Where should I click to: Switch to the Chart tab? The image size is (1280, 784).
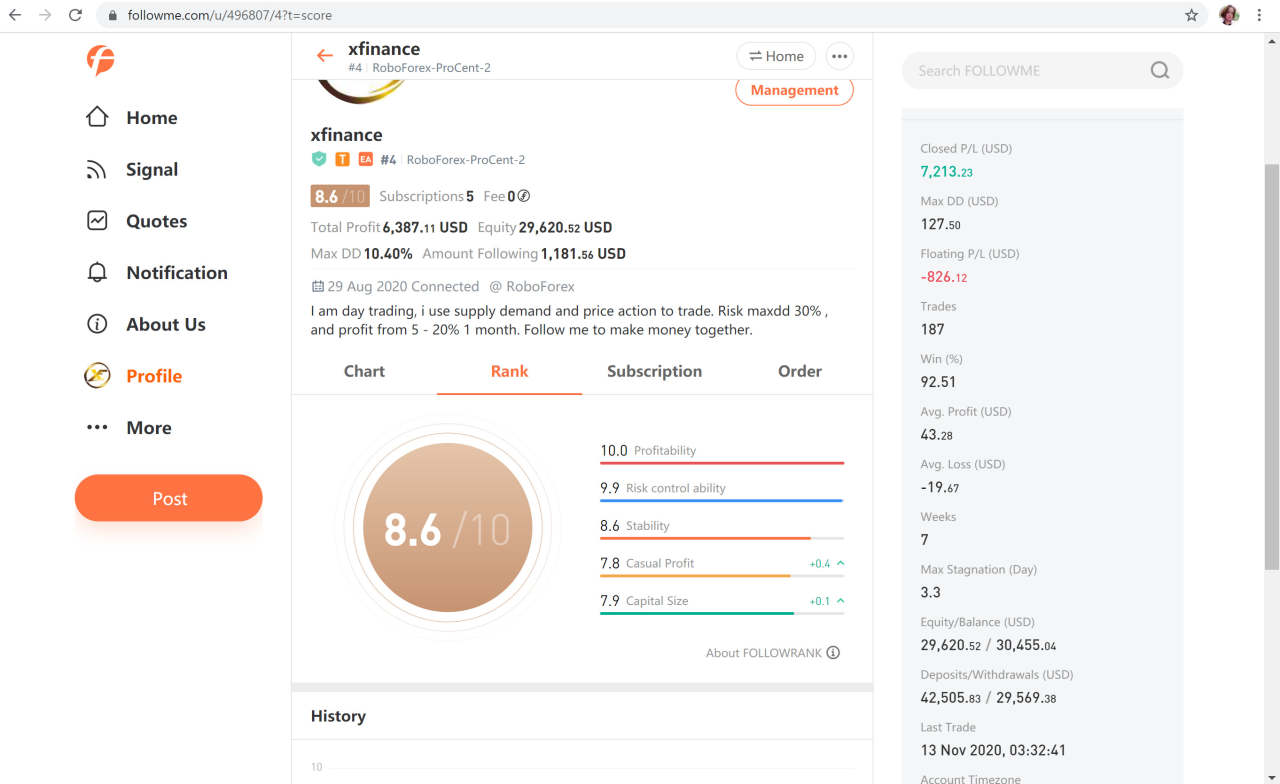364,371
